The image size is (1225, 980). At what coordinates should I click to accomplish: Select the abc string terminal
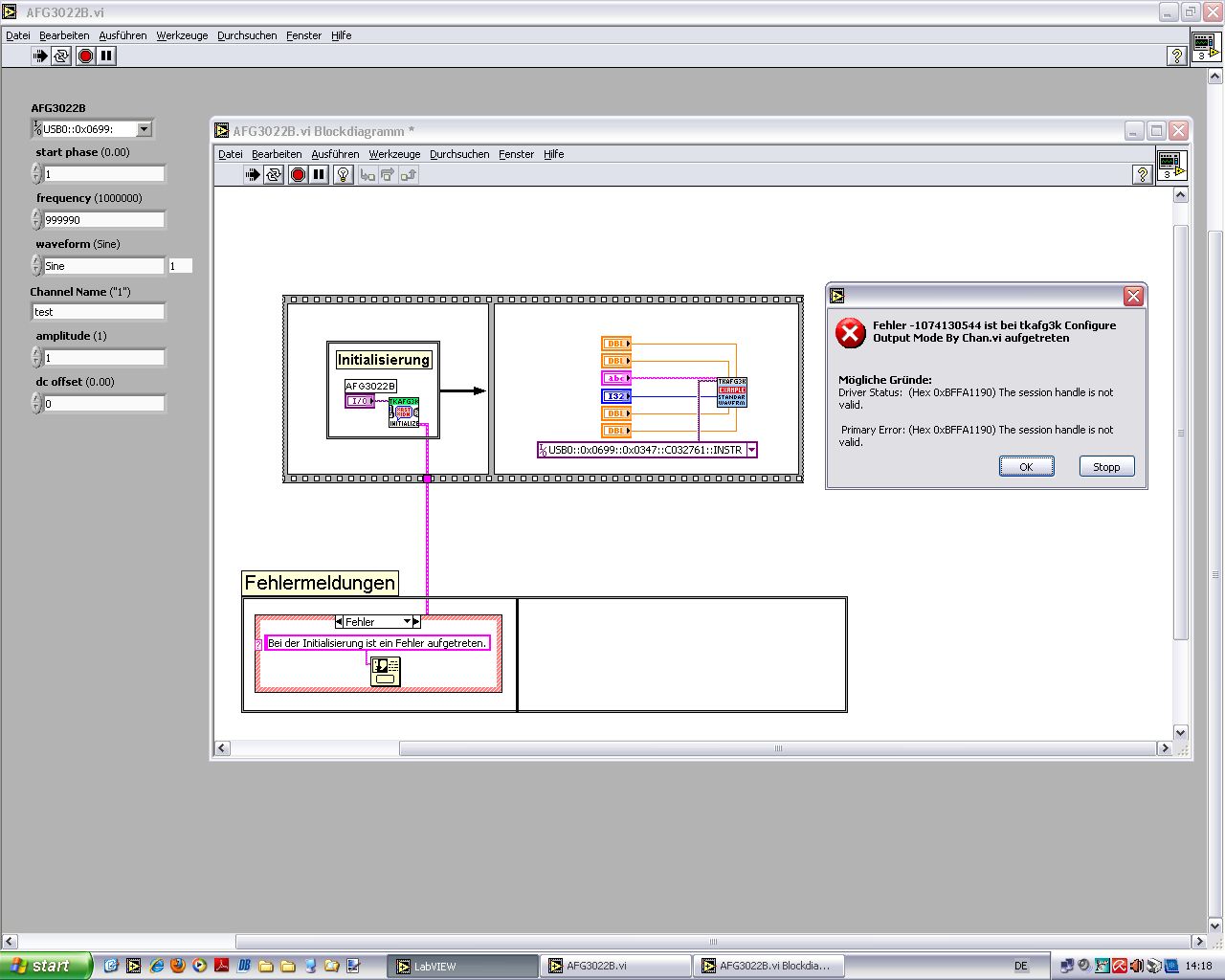(x=616, y=378)
